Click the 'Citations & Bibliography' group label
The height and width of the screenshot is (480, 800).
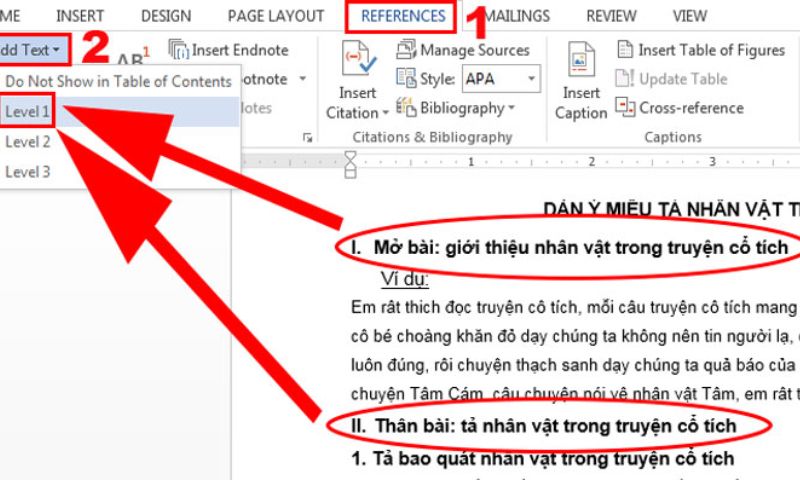(x=432, y=137)
